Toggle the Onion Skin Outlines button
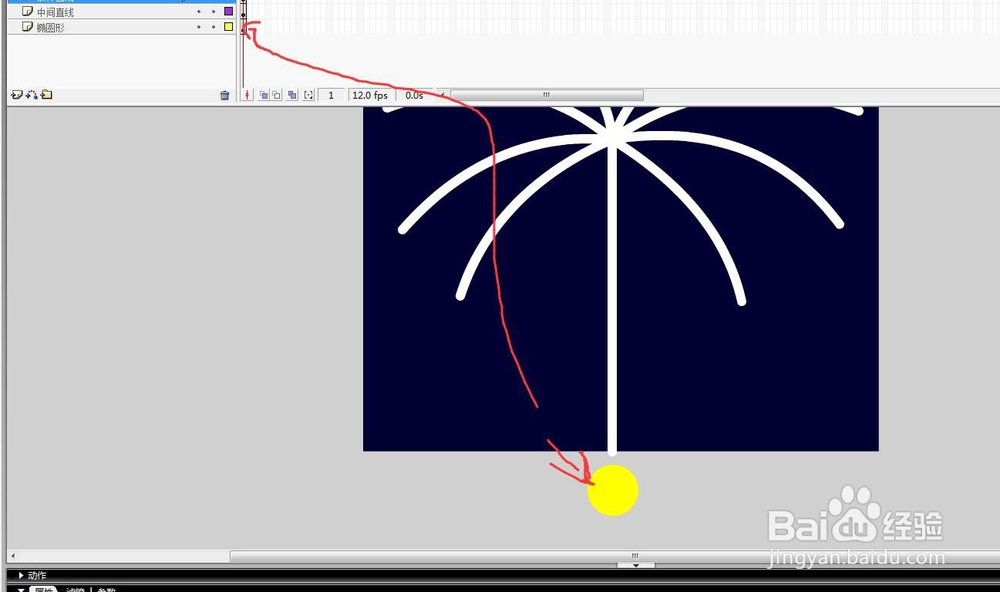Image resolution: width=1000 pixels, height=592 pixels. [x=276, y=95]
